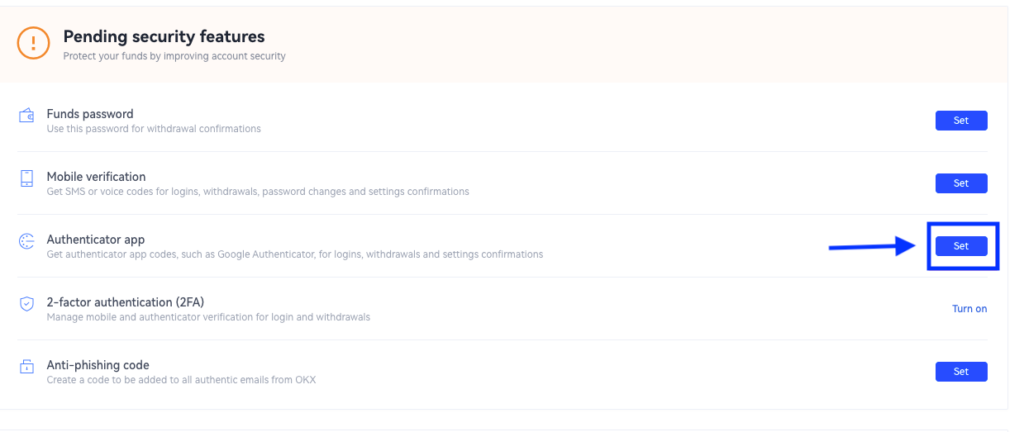Click the withdrawal confirmations description text
The image size is (1024, 432).
[153, 129]
